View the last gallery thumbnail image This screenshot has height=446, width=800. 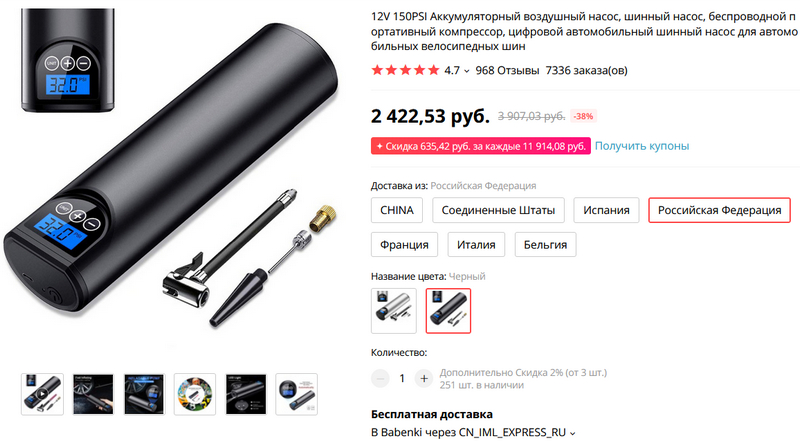(296, 394)
